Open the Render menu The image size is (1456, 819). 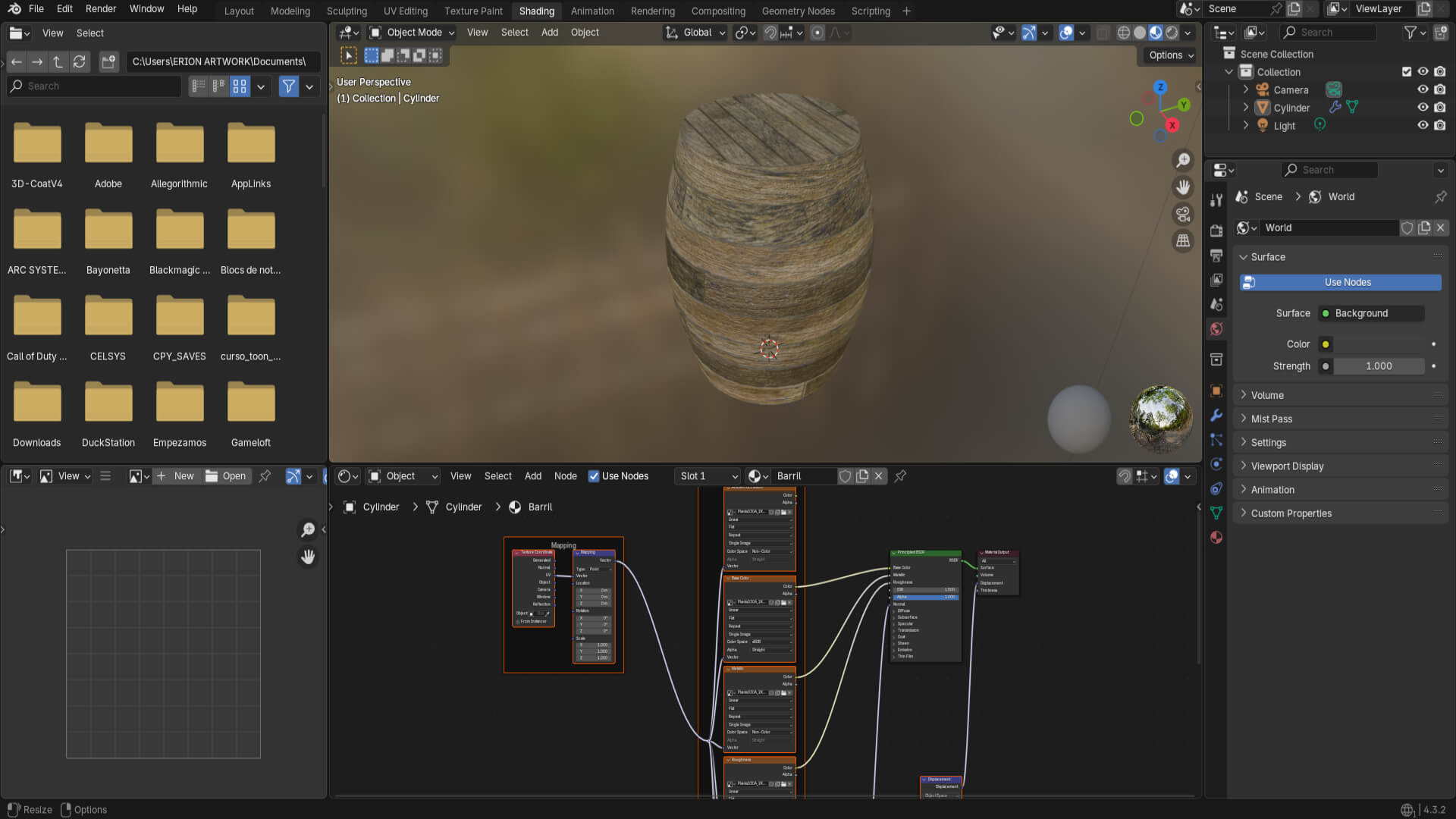(x=101, y=9)
